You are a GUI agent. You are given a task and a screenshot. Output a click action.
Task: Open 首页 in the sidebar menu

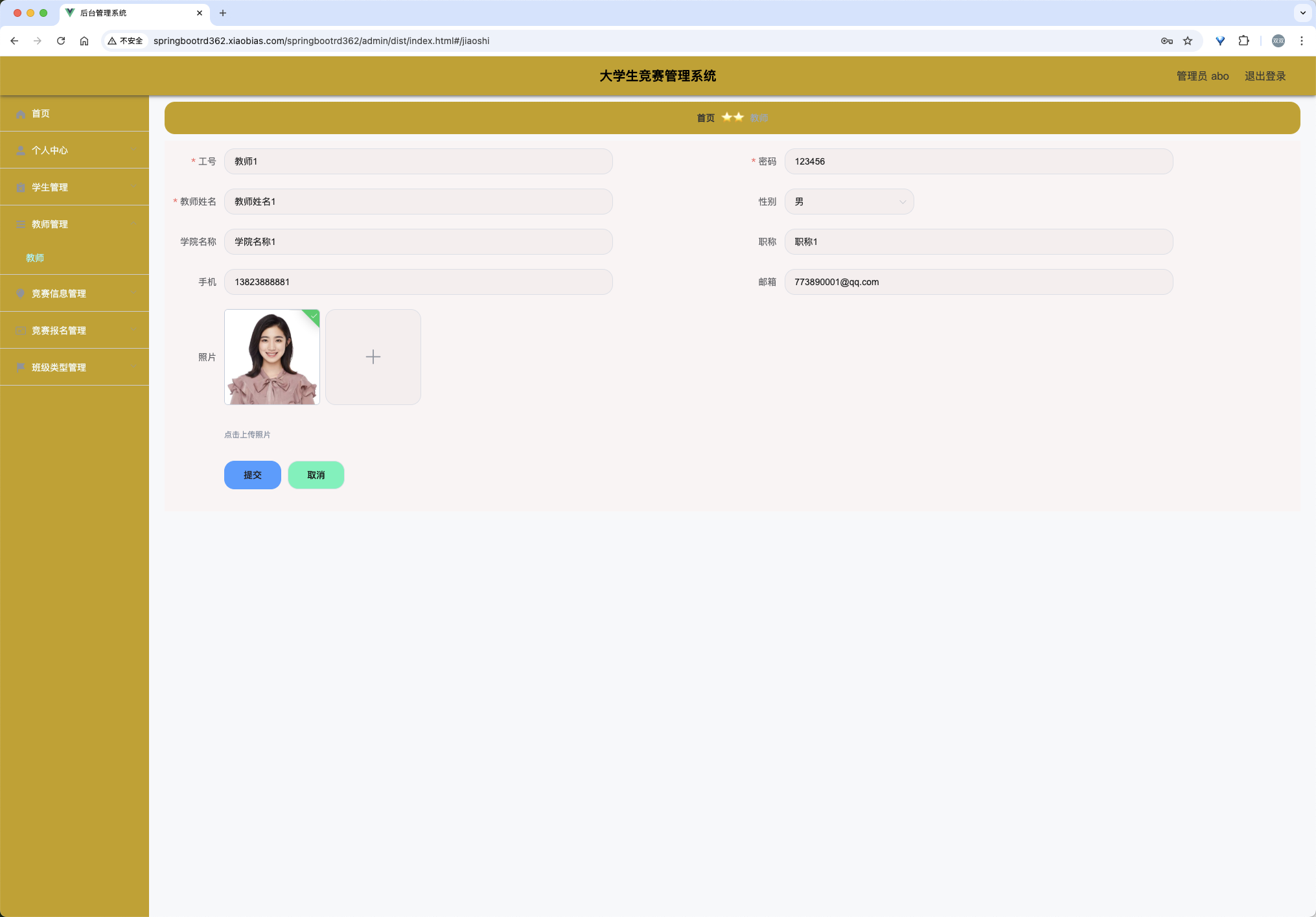pyautogui.click(x=75, y=114)
